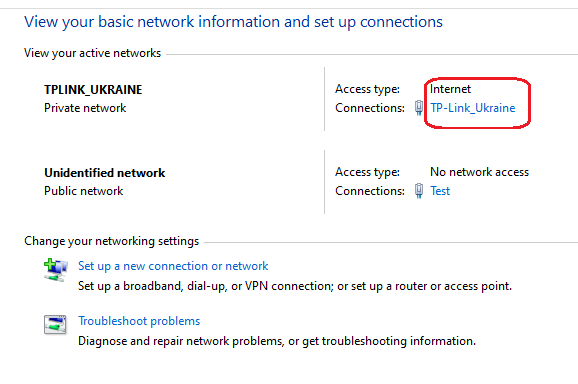Open the TP-Link_Ukraine connection link
Screen dimensions: 578x384
[473, 108]
